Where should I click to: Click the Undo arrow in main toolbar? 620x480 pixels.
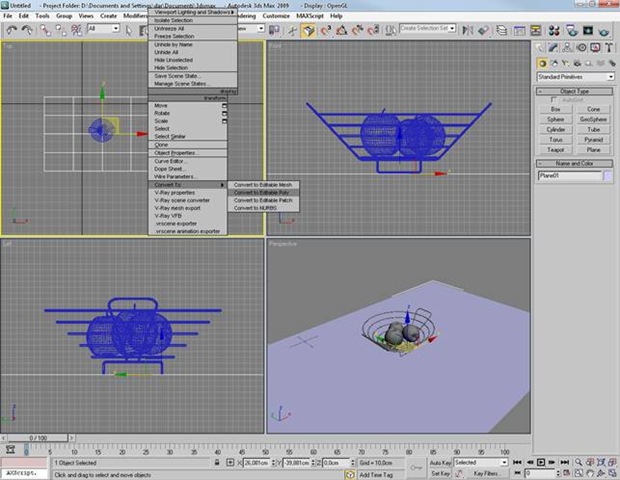(11, 30)
